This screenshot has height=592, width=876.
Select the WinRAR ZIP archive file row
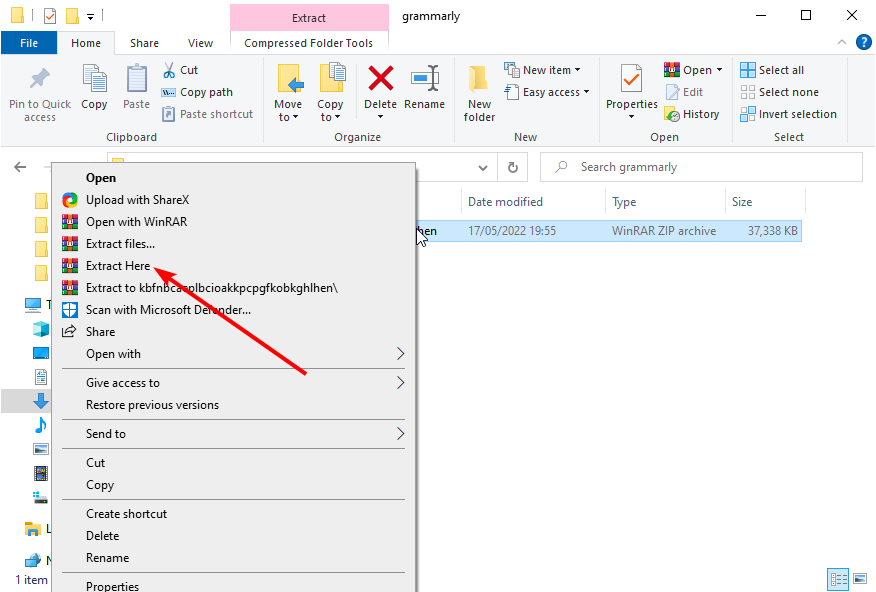click(609, 231)
